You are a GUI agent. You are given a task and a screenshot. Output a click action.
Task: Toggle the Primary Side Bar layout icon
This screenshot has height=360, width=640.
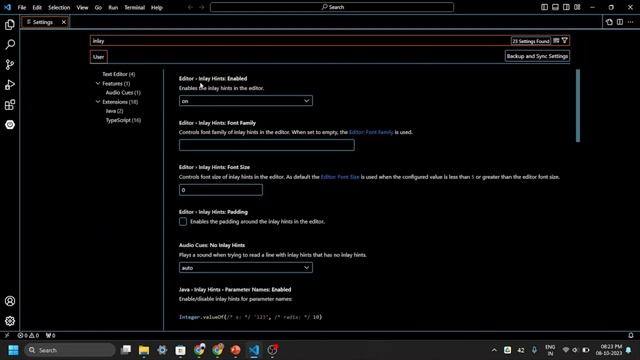point(544,7)
